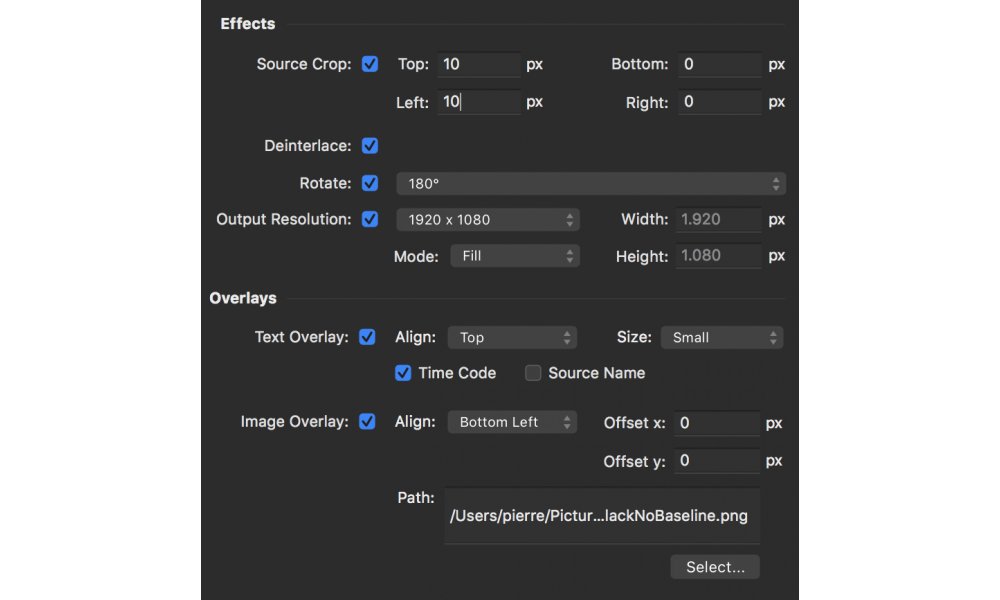Disable the Source Crop effect
1000x600 pixels.
pyautogui.click(x=370, y=64)
